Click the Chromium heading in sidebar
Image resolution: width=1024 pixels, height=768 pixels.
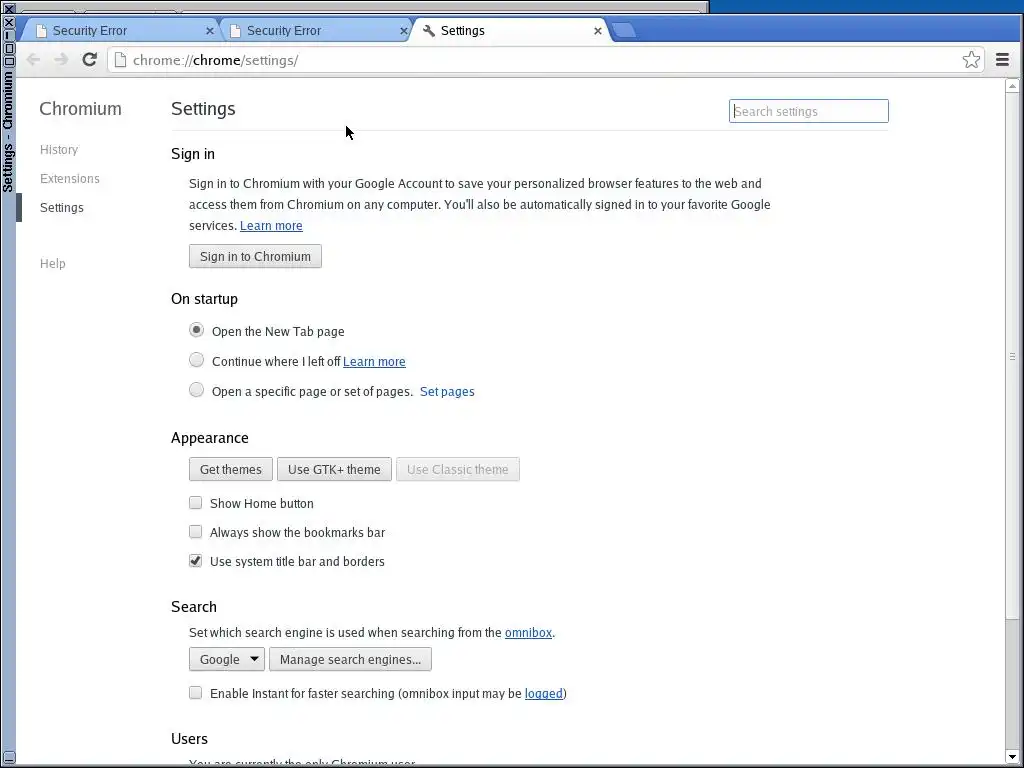(80, 108)
